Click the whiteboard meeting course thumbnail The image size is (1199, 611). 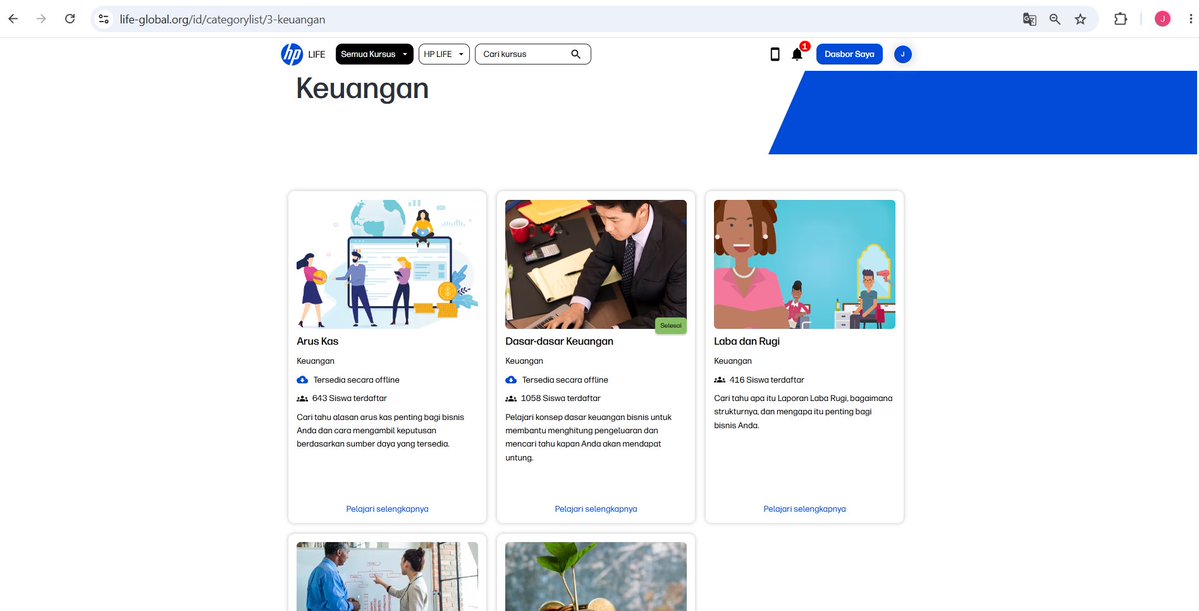click(x=387, y=577)
